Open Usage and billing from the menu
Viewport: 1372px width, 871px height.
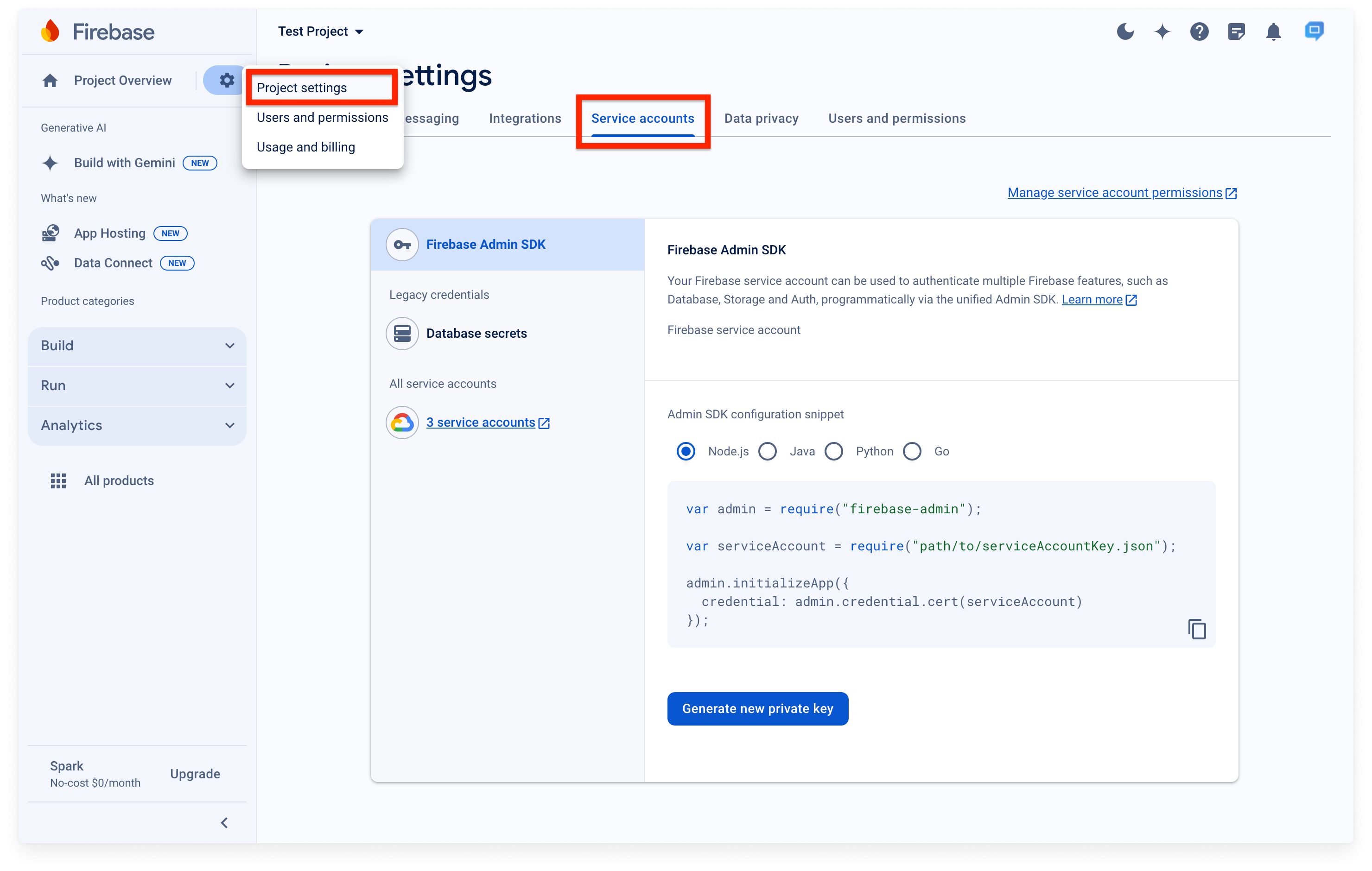pyautogui.click(x=305, y=147)
